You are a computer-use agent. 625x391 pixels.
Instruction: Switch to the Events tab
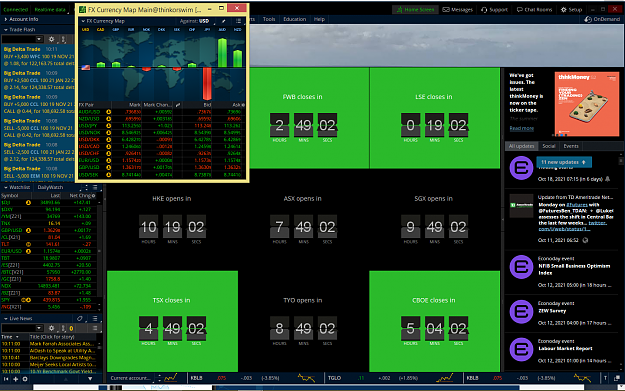coord(571,146)
